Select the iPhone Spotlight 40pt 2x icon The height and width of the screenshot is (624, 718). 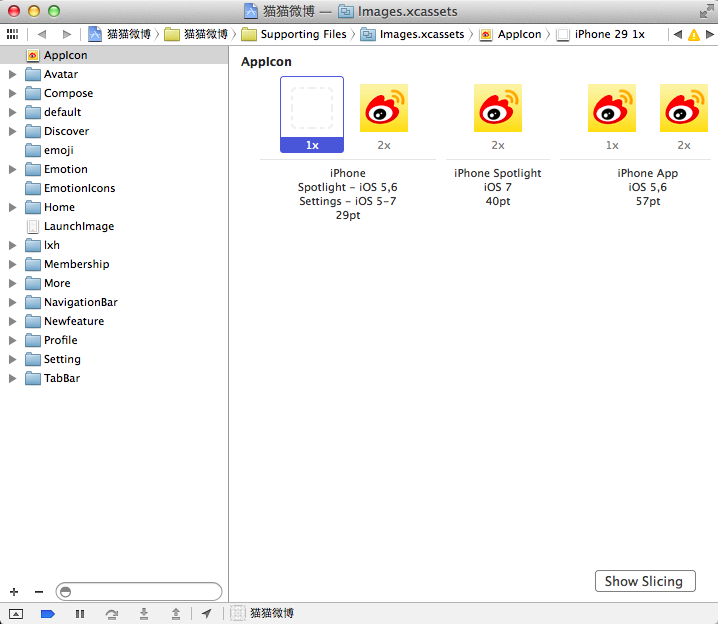(x=498, y=108)
